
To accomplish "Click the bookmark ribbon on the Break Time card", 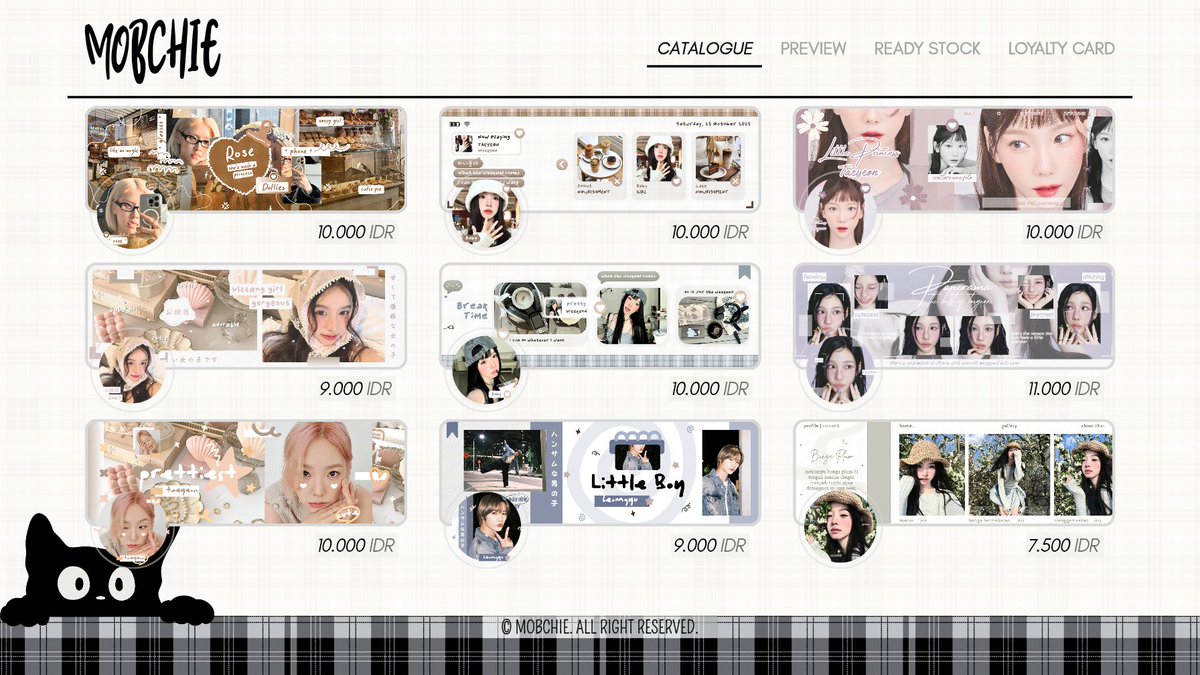I will [744, 272].
